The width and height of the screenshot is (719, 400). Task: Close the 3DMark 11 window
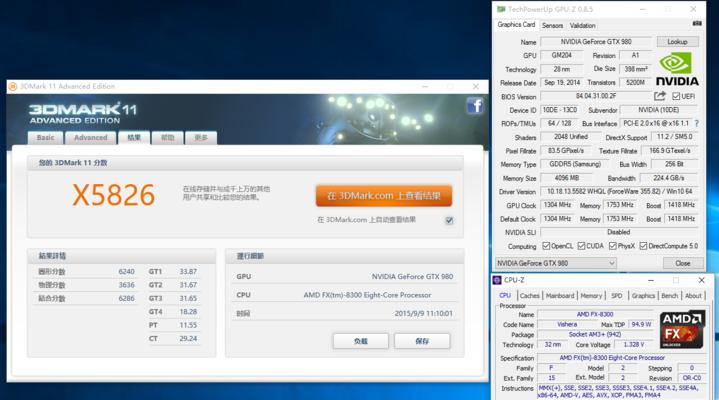click(476, 86)
